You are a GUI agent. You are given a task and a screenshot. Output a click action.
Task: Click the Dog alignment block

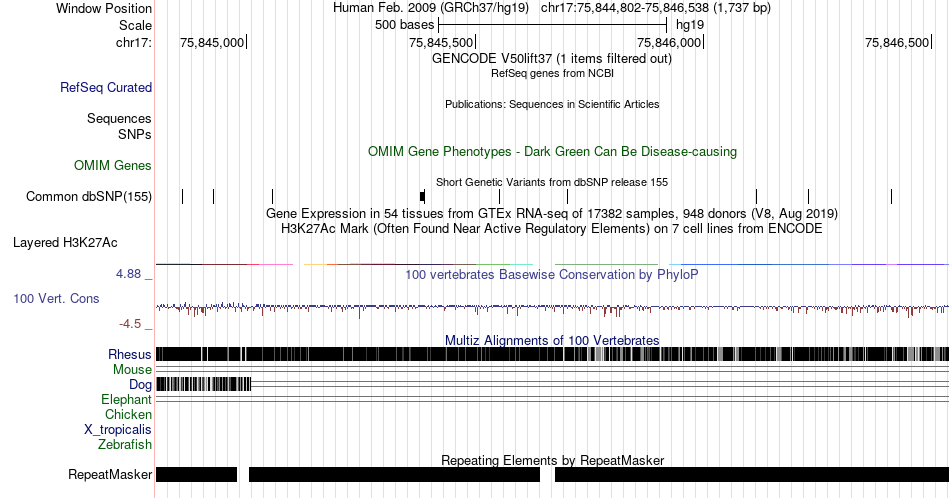click(204, 384)
